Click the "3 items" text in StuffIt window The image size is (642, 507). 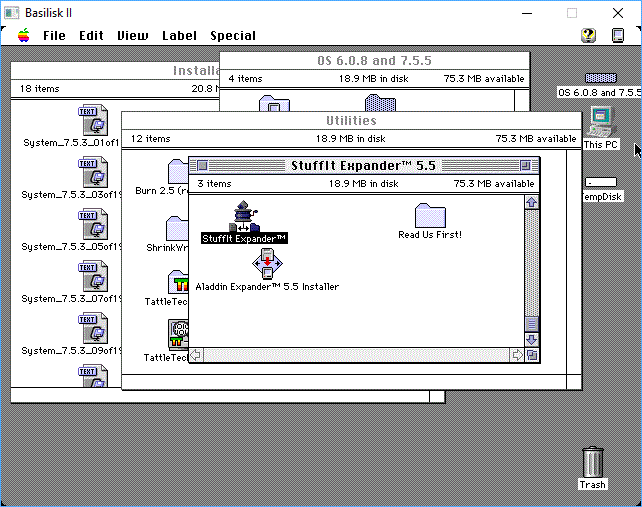214,183
